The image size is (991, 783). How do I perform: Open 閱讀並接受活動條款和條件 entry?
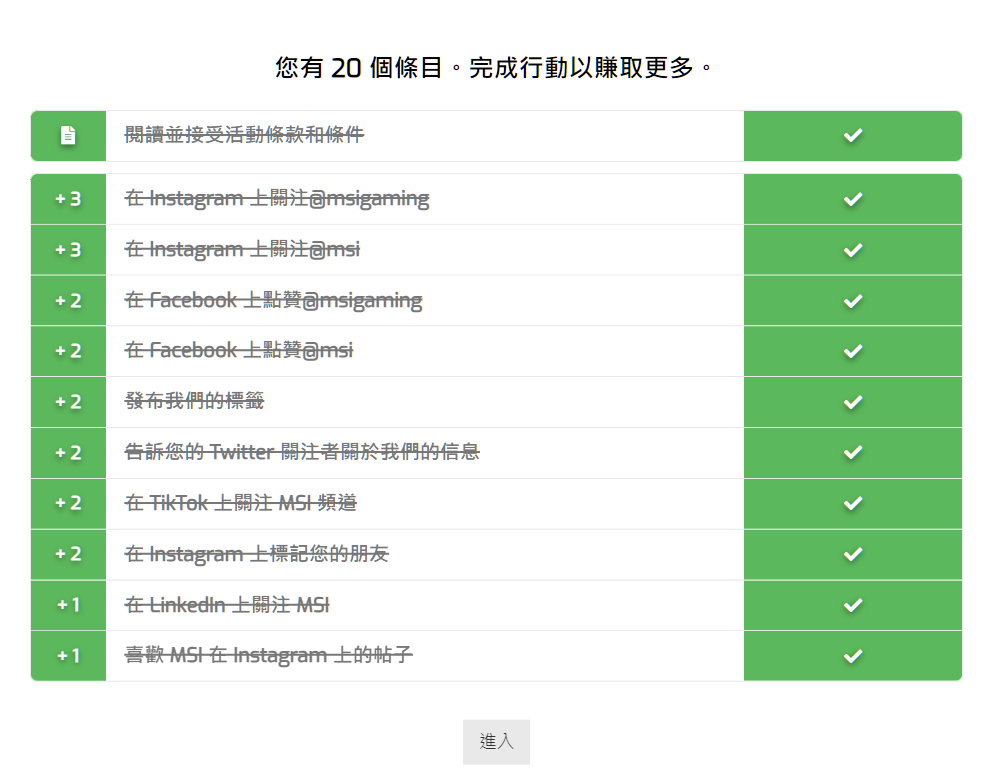[244, 135]
